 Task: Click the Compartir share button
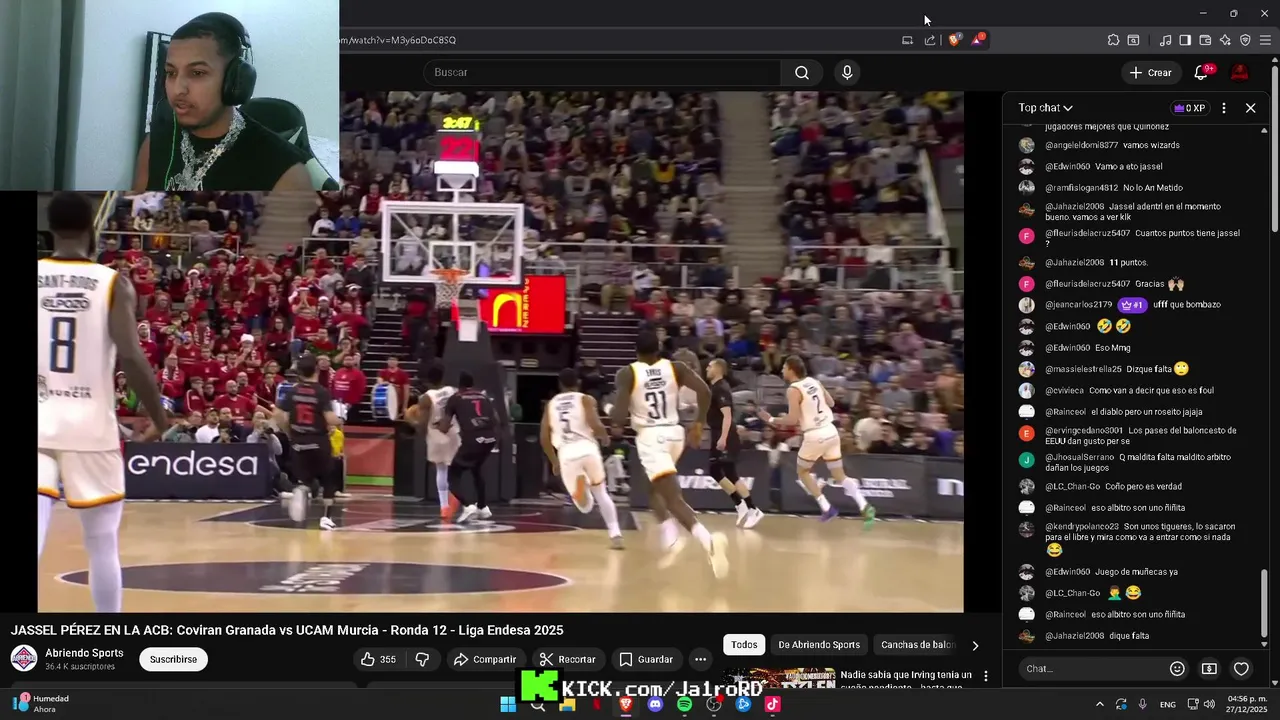(484, 659)
